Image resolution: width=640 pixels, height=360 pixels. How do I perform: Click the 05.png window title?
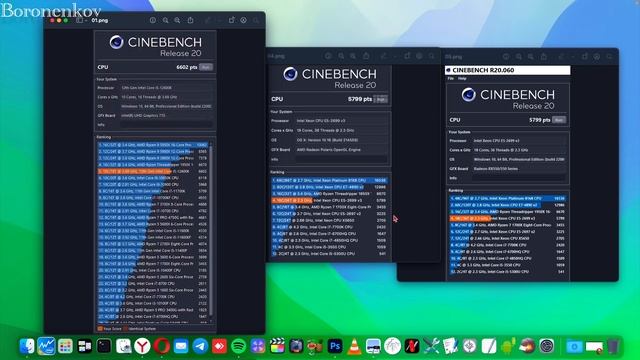tap(453, 57)
